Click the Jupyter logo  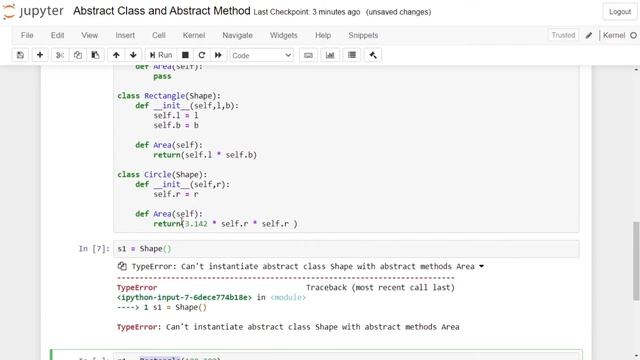[x=33, y=11]
